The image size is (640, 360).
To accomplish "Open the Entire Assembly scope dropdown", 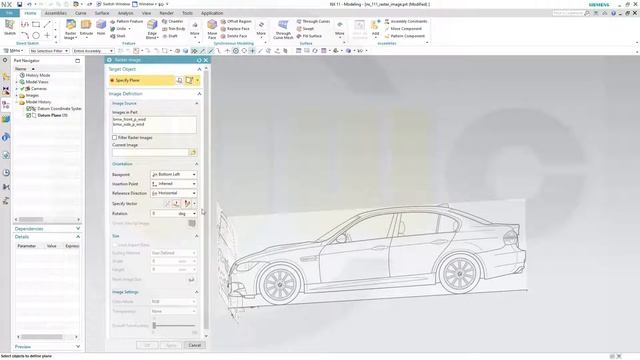I will click(93, 51).
